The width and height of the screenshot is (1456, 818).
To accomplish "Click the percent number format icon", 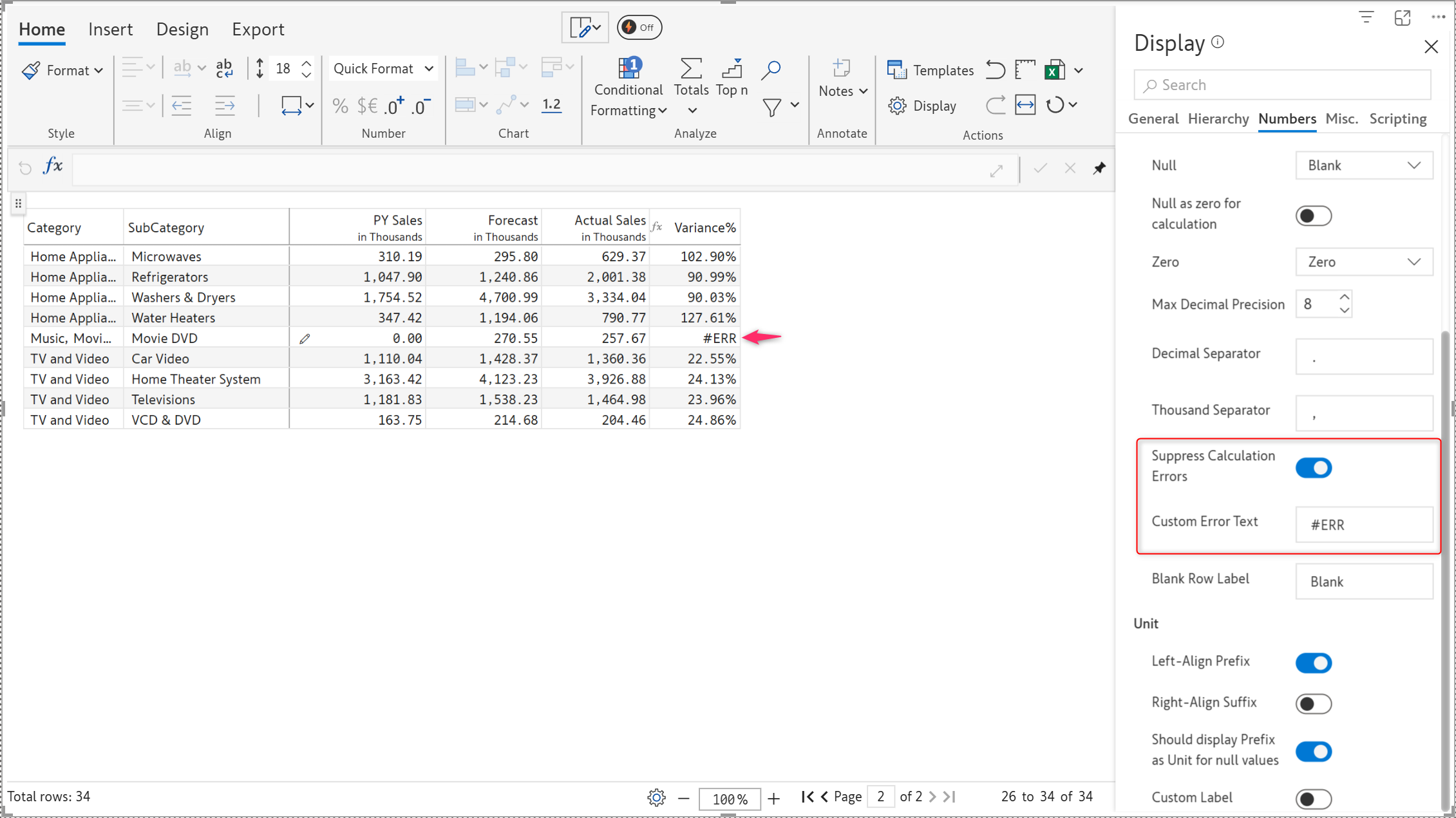I will tap(340, 106).
